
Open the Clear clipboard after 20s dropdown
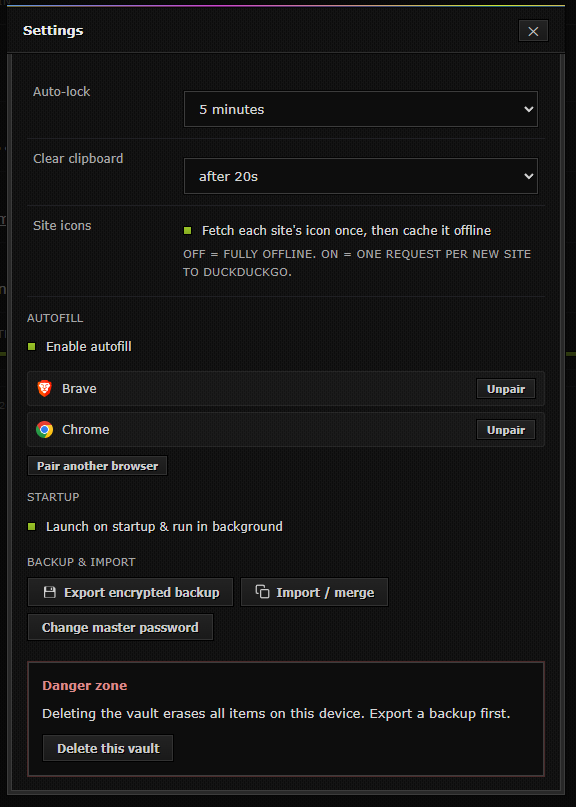coord(361,176)
